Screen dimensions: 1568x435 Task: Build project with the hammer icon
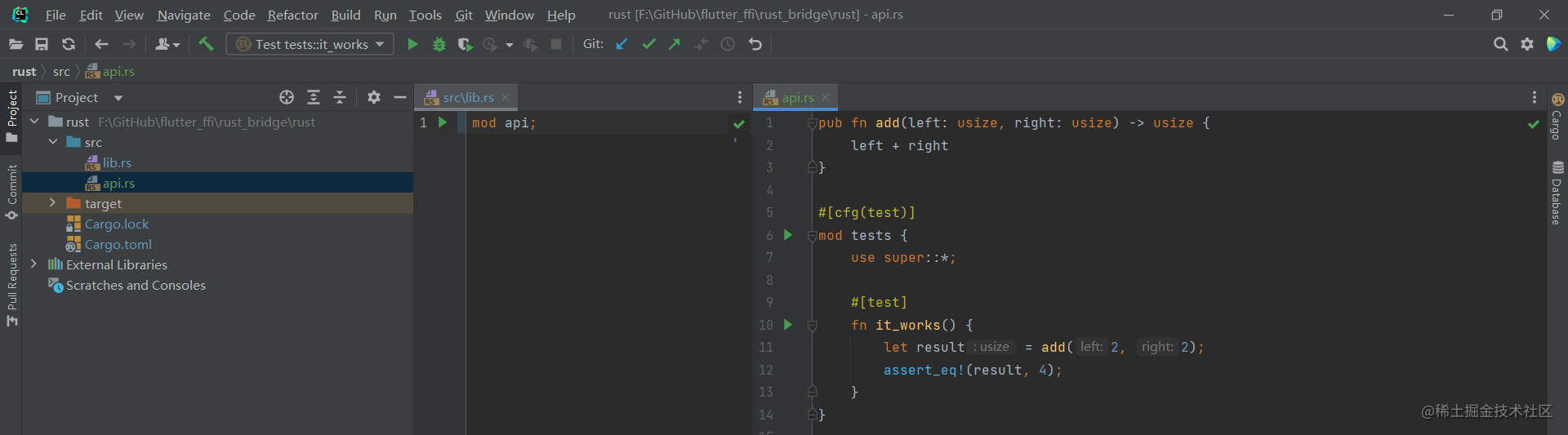point(206,44)
